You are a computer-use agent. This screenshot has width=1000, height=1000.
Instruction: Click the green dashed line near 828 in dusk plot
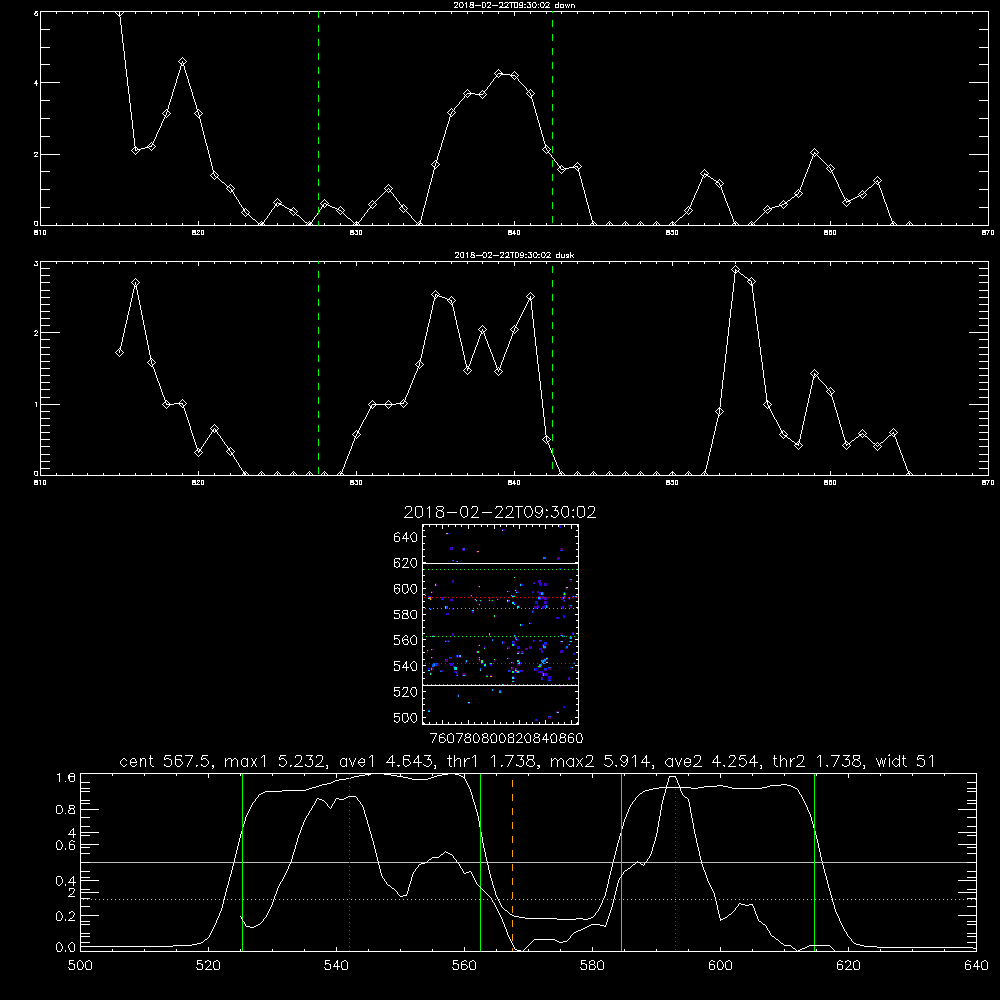point(318,369)
